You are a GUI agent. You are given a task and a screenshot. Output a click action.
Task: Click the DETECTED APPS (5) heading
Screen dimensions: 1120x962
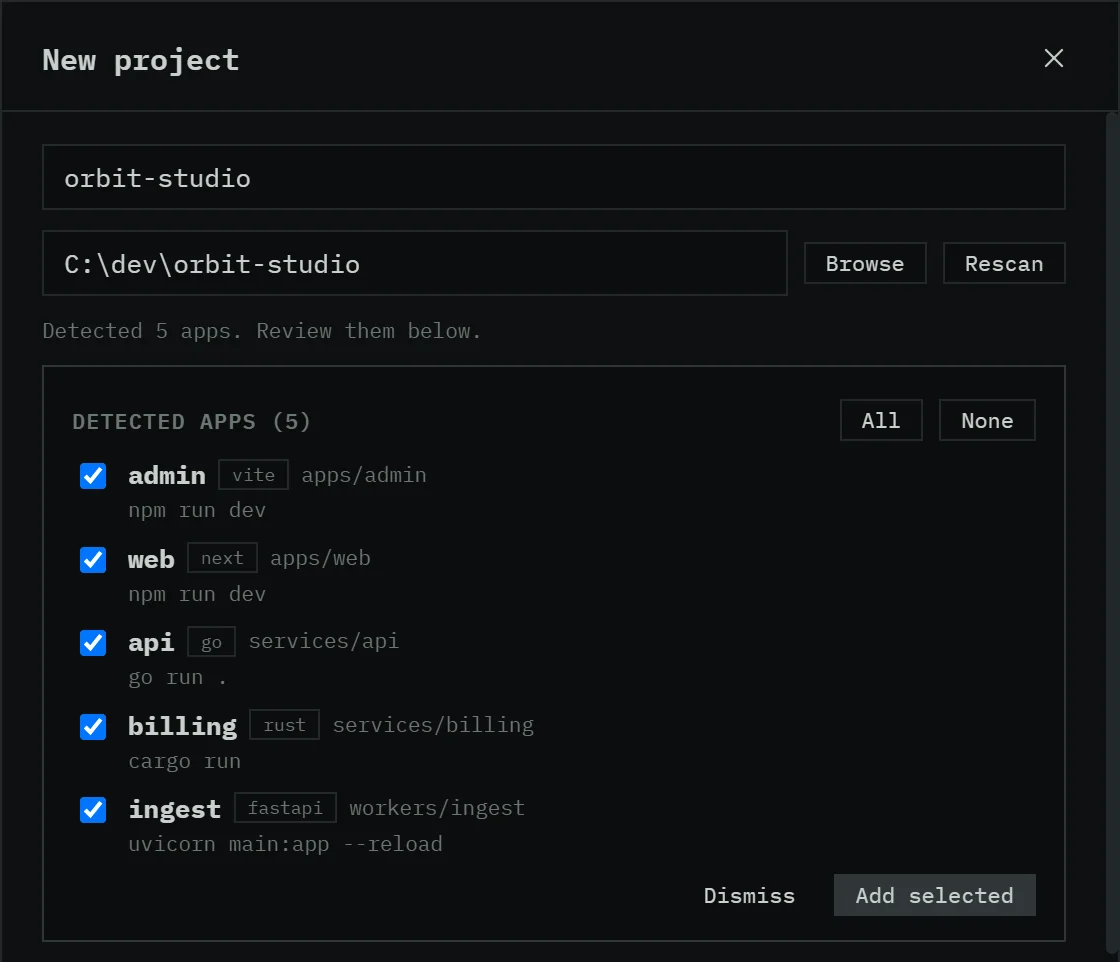191,421
